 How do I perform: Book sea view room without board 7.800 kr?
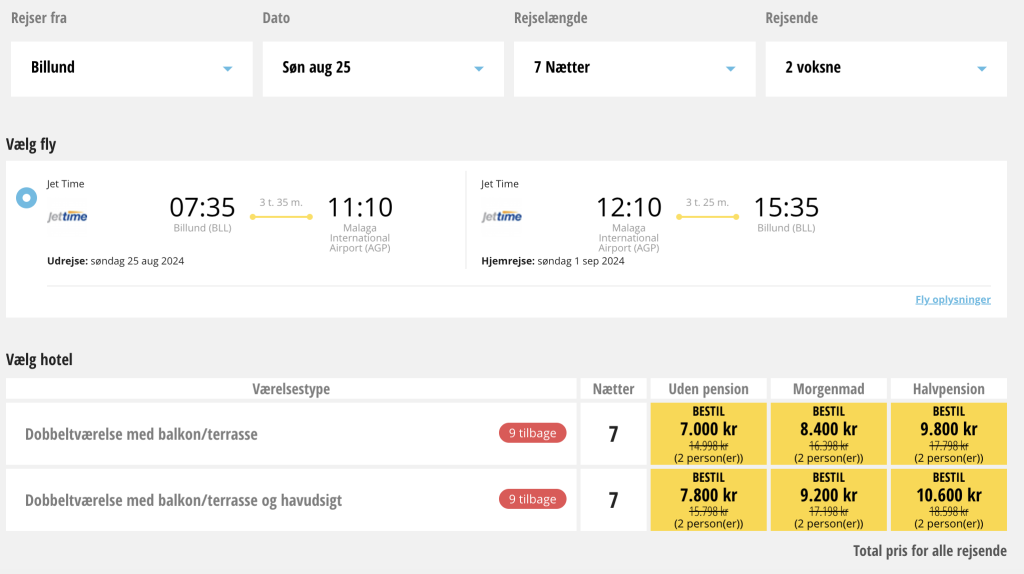point(708,499)
